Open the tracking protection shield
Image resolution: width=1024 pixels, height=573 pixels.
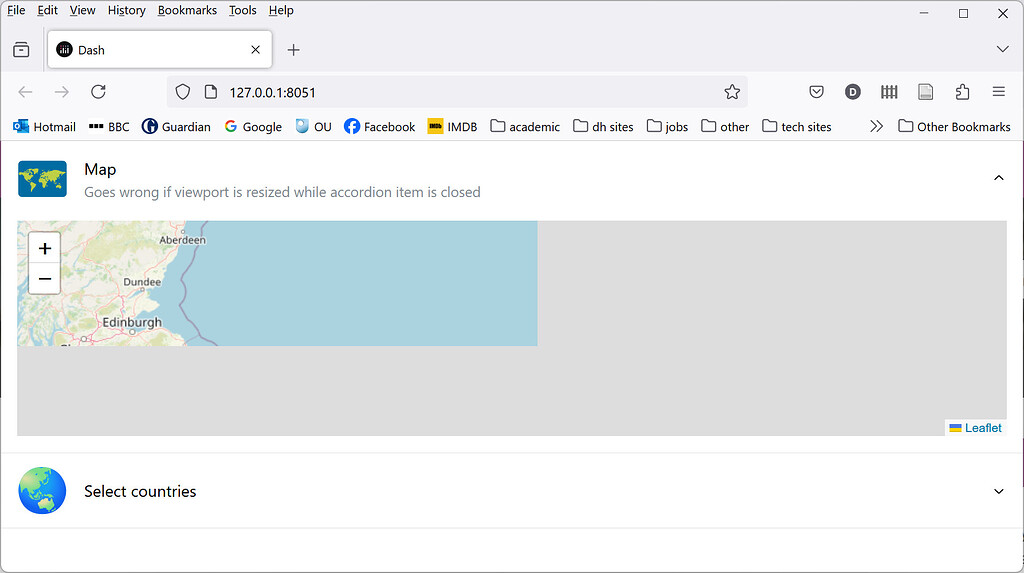183,92
